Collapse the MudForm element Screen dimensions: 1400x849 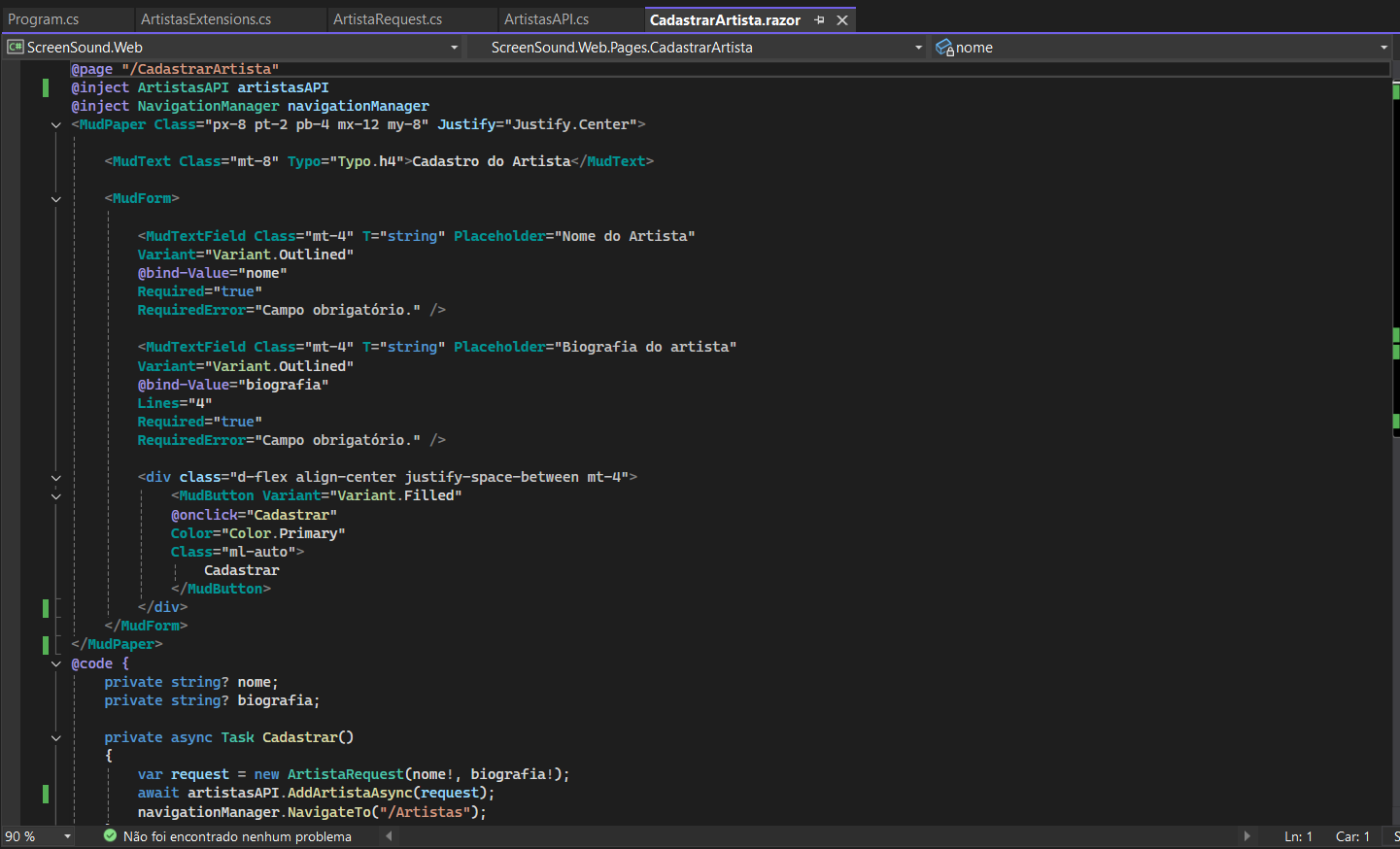tap(56, 199)
